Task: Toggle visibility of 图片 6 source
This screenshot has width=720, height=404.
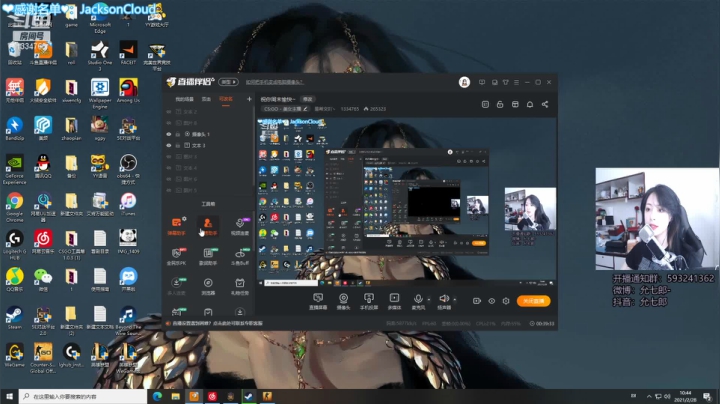Action: click(x=169, y=179)
